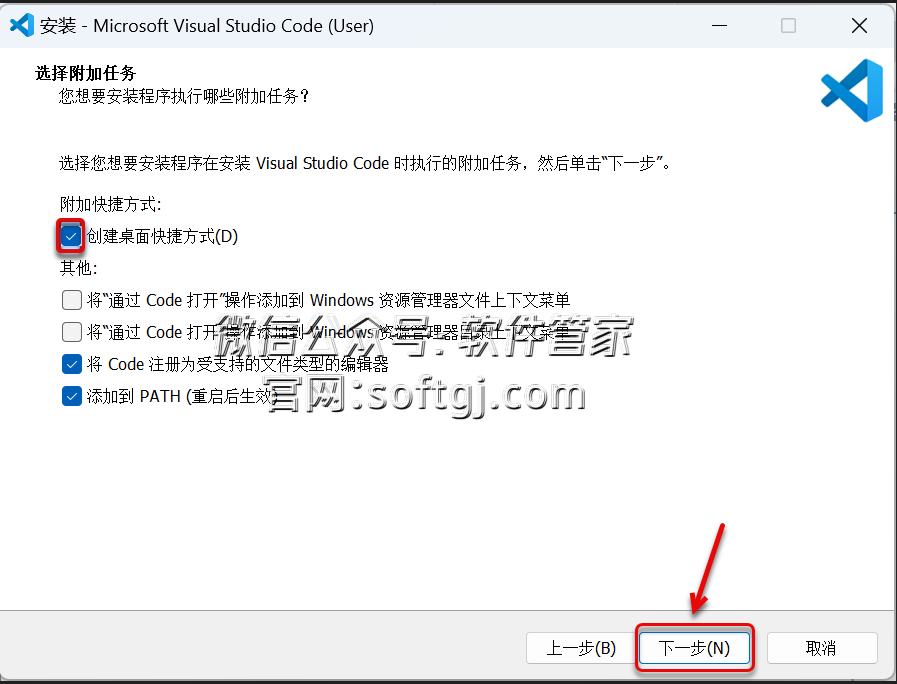Screen dimensions: 897x684
Task: Click the disabled maximize button
Action: pyautogui.click(x=788, y=26)
